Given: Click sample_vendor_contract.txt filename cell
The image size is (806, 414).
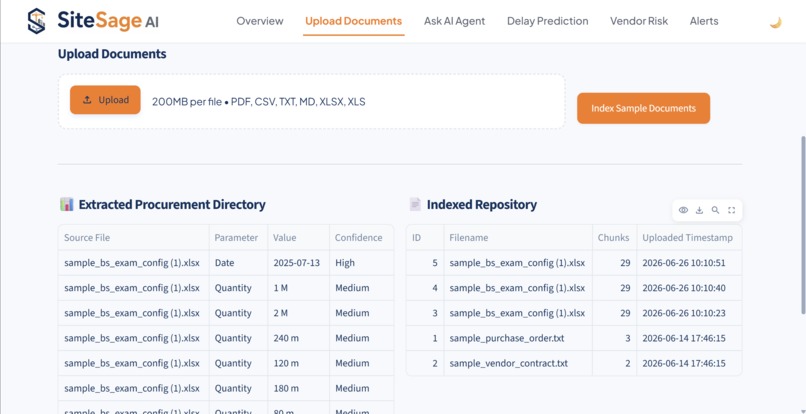Looking at the screenshot, I should click(x=518, y=364).
